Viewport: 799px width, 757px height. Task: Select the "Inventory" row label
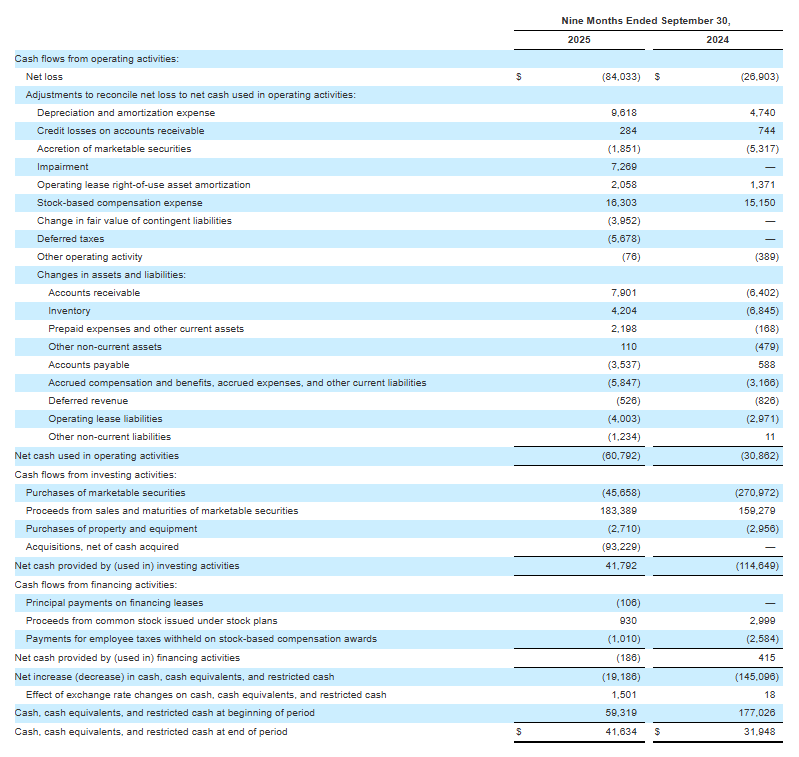(x=69, y=311)
